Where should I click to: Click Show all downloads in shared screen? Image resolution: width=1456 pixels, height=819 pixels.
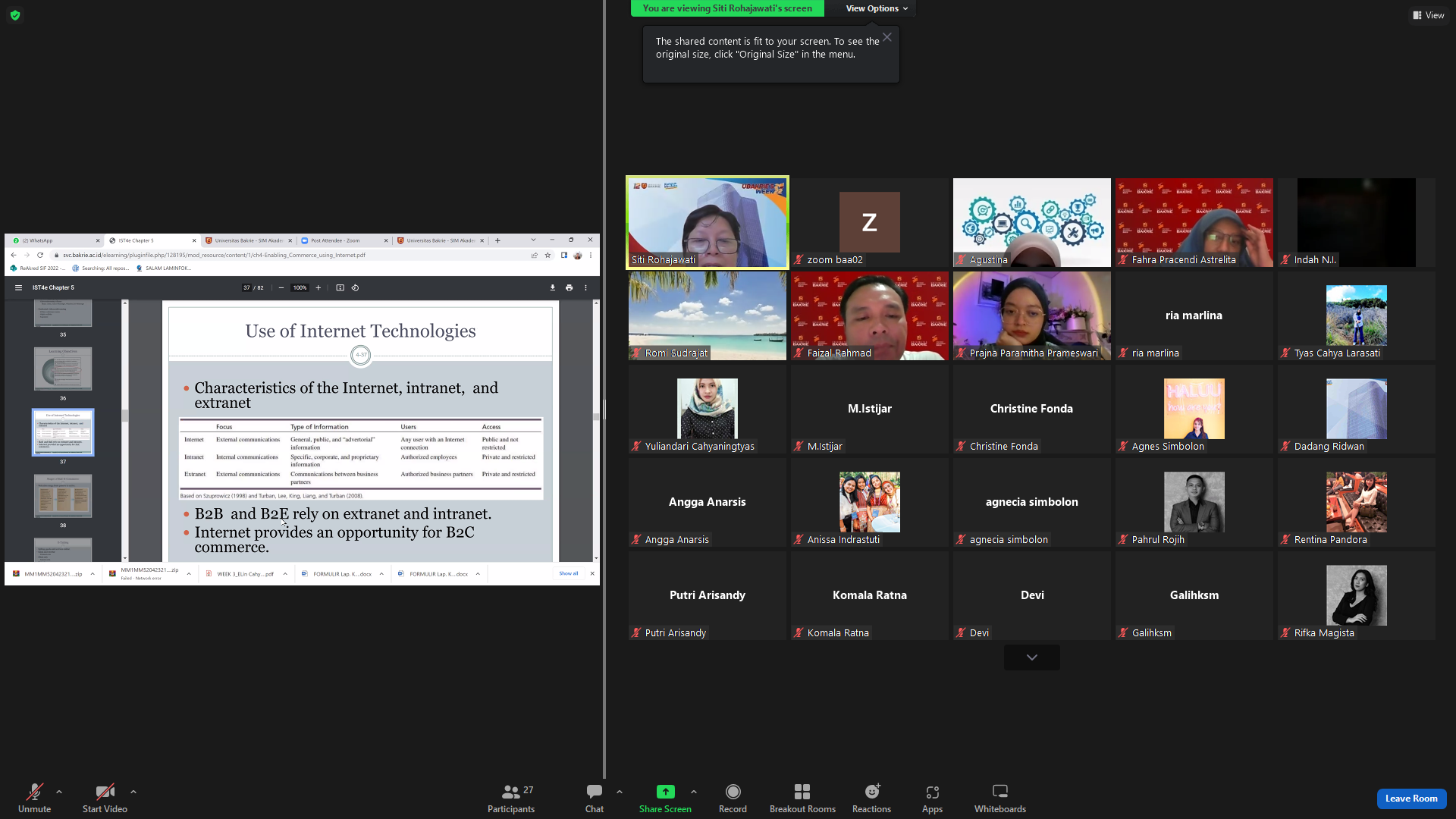point(569,574)
